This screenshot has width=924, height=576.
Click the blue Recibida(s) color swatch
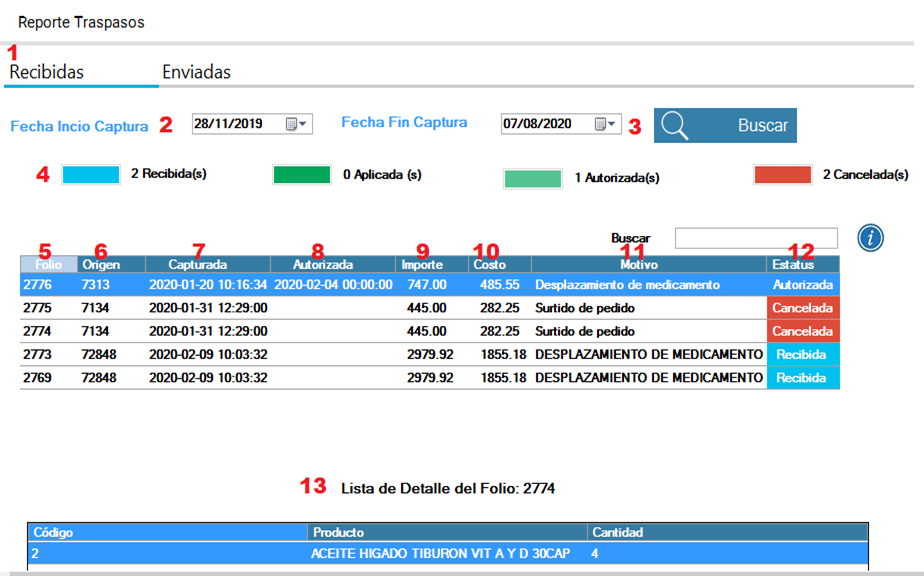pyautogui.click(x=91, y=175)
